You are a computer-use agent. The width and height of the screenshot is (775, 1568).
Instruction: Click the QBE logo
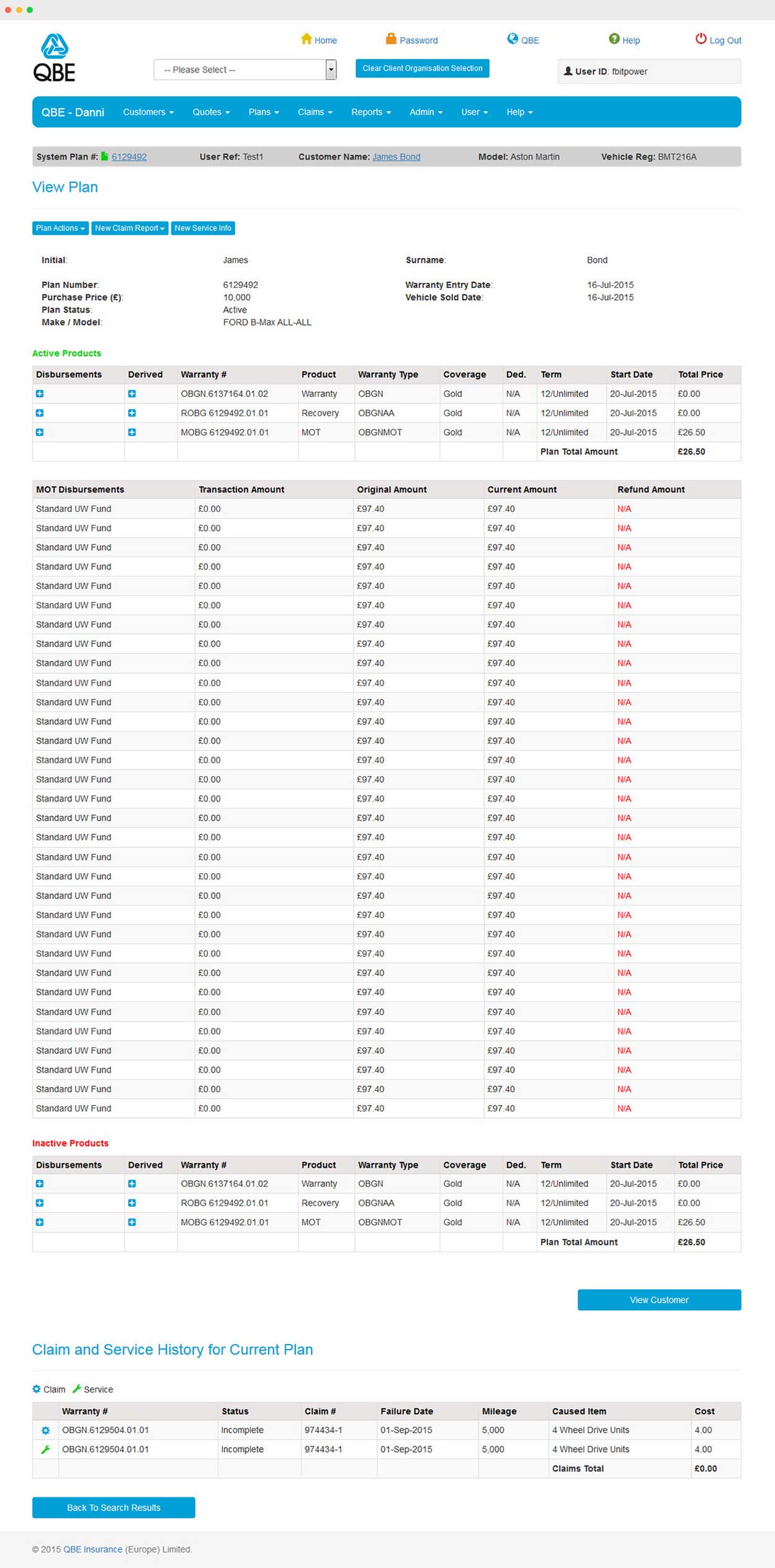coord(54,58)
